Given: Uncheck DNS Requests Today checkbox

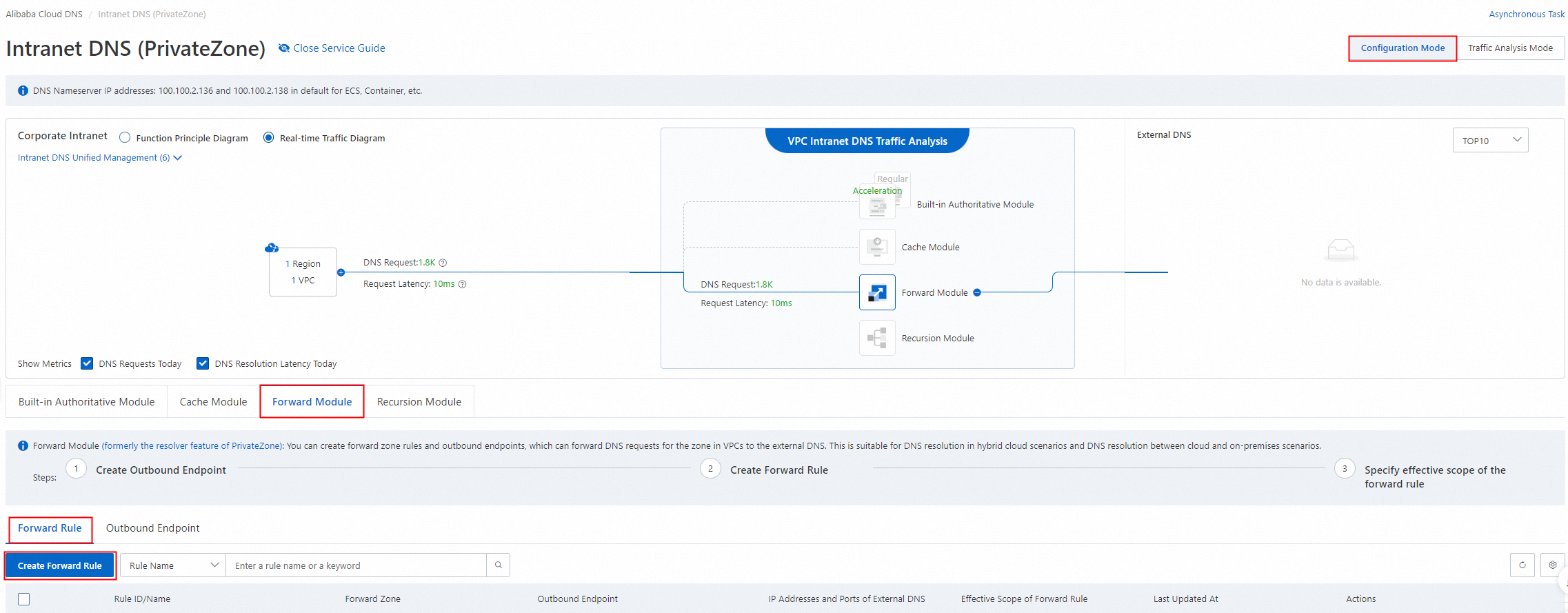Looking at the screenshot, I should [87, 363].
